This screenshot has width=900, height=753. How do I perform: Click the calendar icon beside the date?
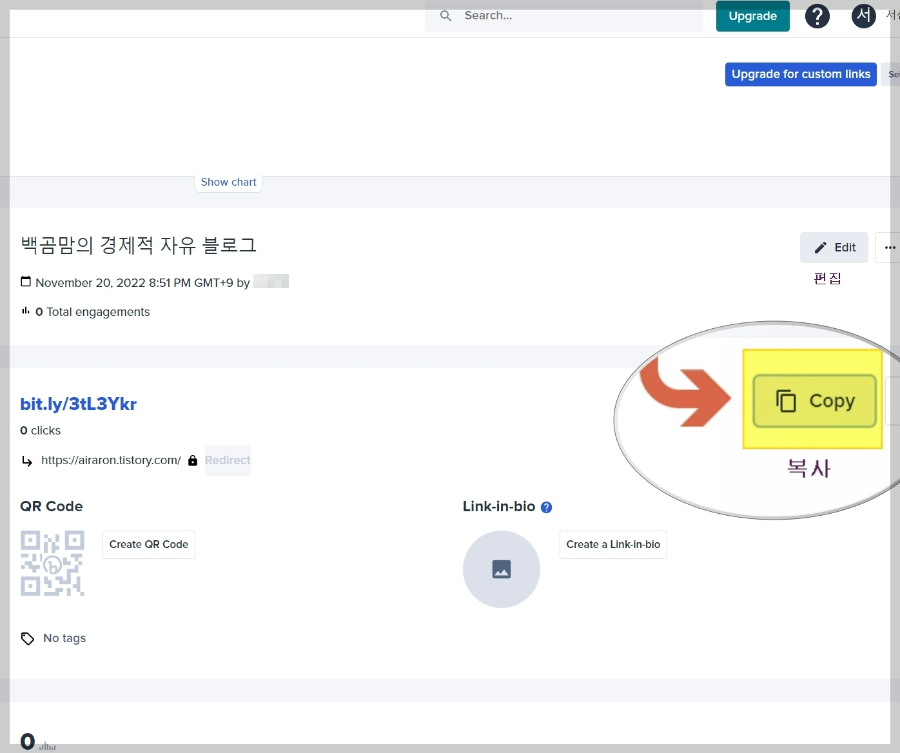25,281
